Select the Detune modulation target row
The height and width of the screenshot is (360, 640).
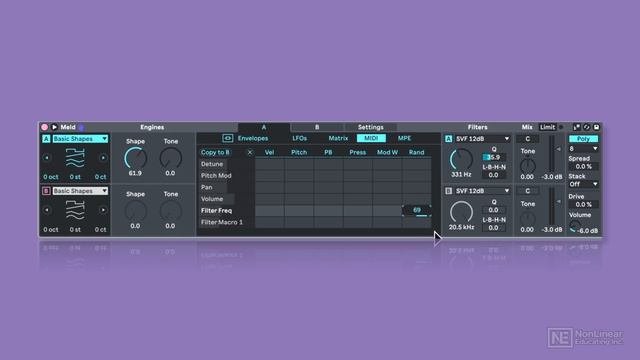pos(212,164)
